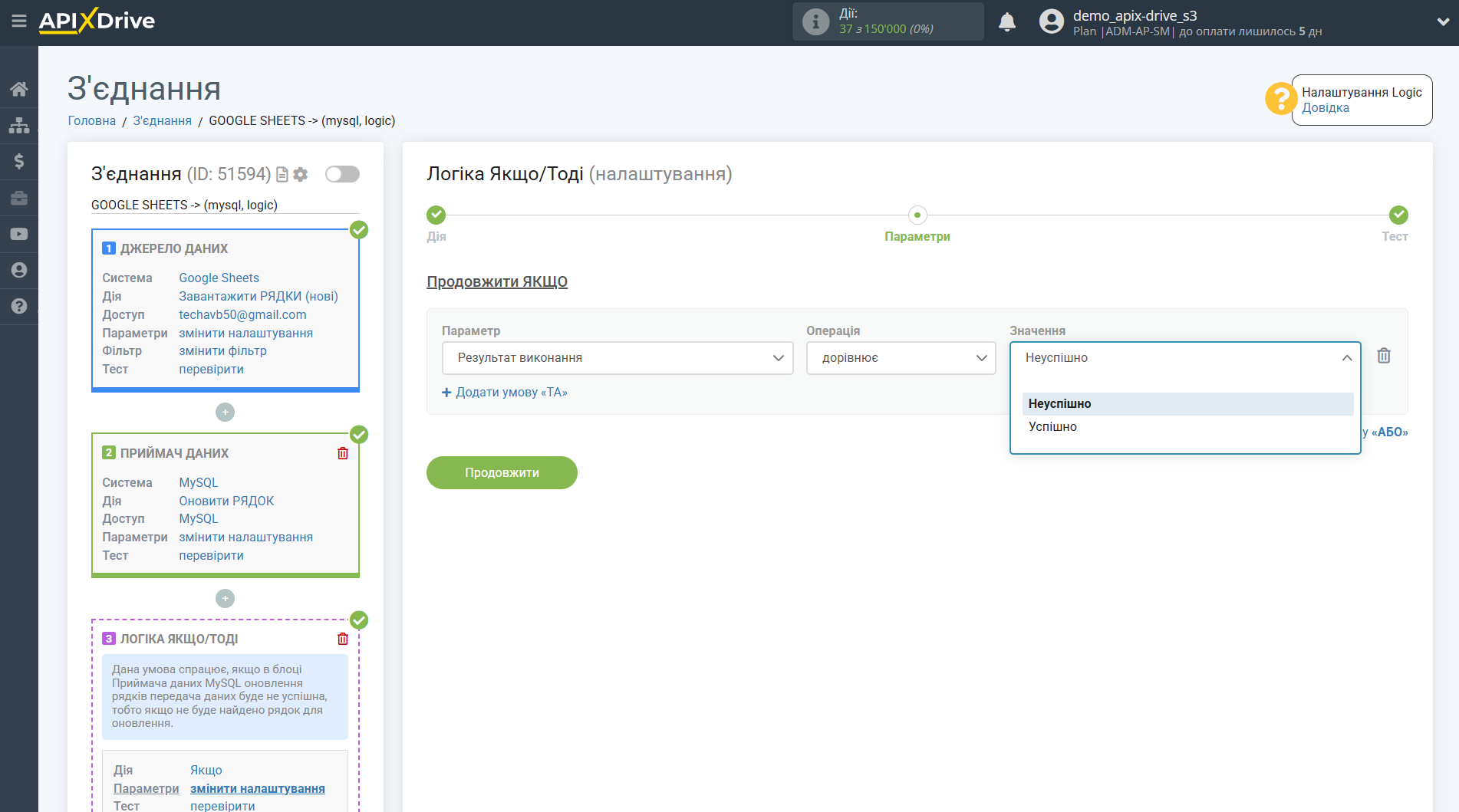
Task: Open the hamburger menu
Action: pos(19,21)
